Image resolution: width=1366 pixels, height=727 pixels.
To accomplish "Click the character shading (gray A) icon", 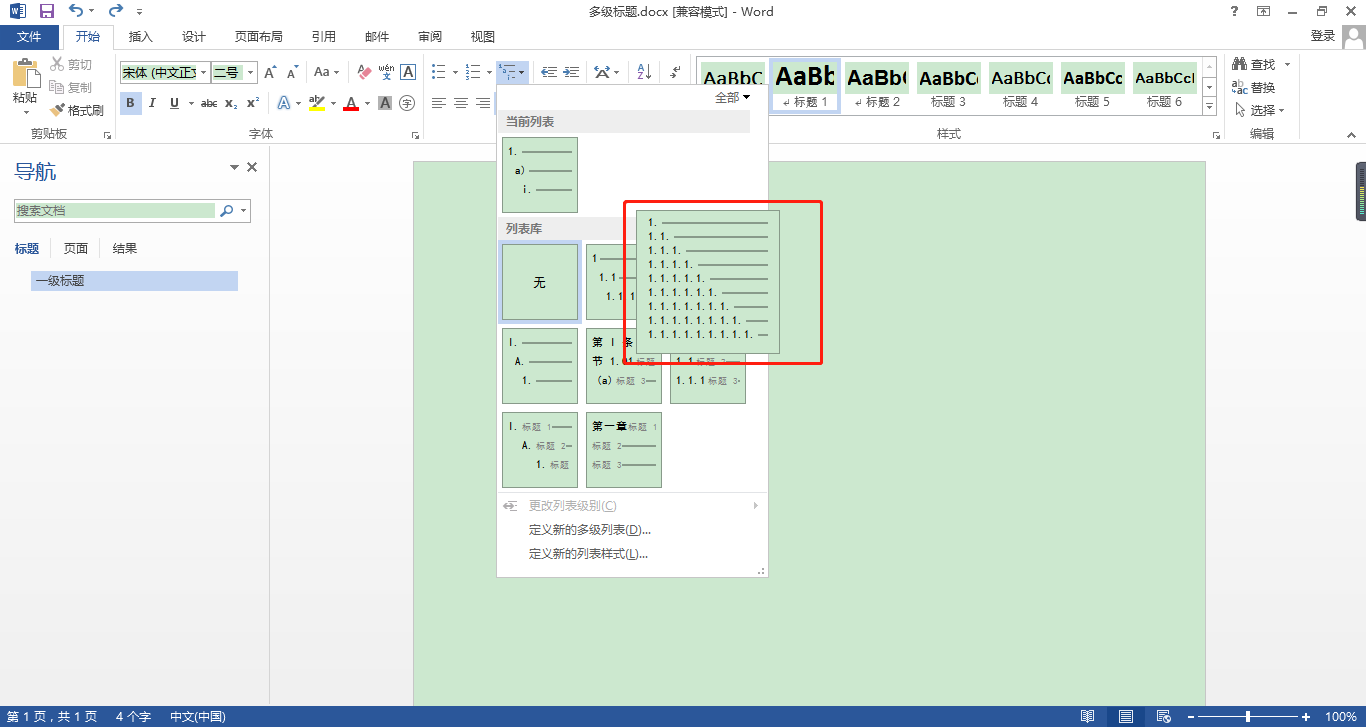I will pyautogui.click(x=385, y=103).
